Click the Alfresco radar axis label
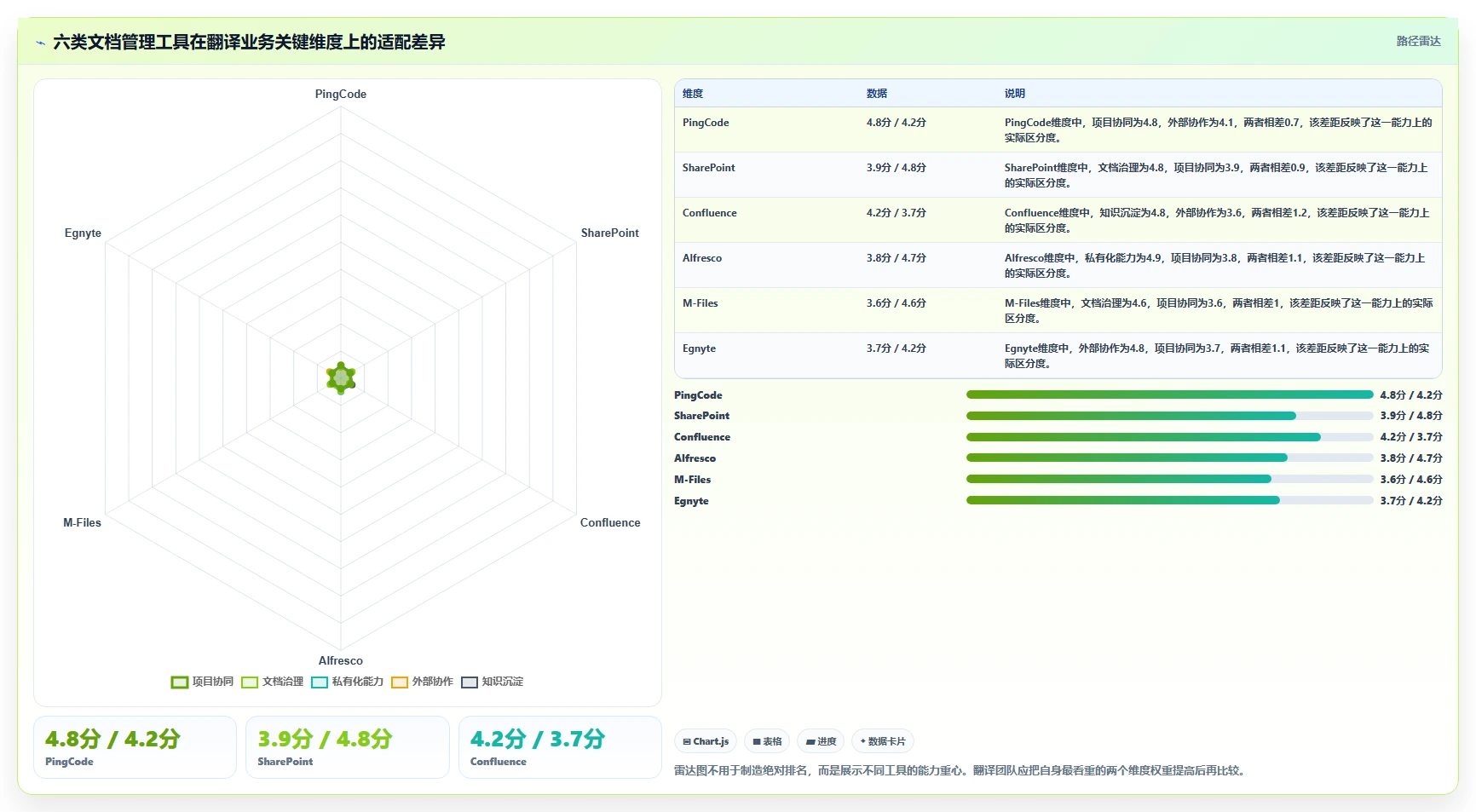Viewport: 1476px width, 812px height. [341, 660]
